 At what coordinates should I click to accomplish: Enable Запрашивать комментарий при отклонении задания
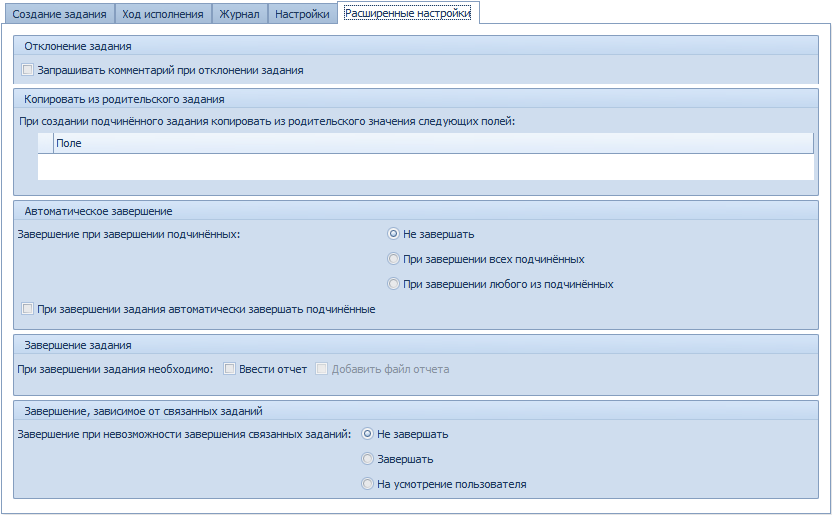[28, 71]
